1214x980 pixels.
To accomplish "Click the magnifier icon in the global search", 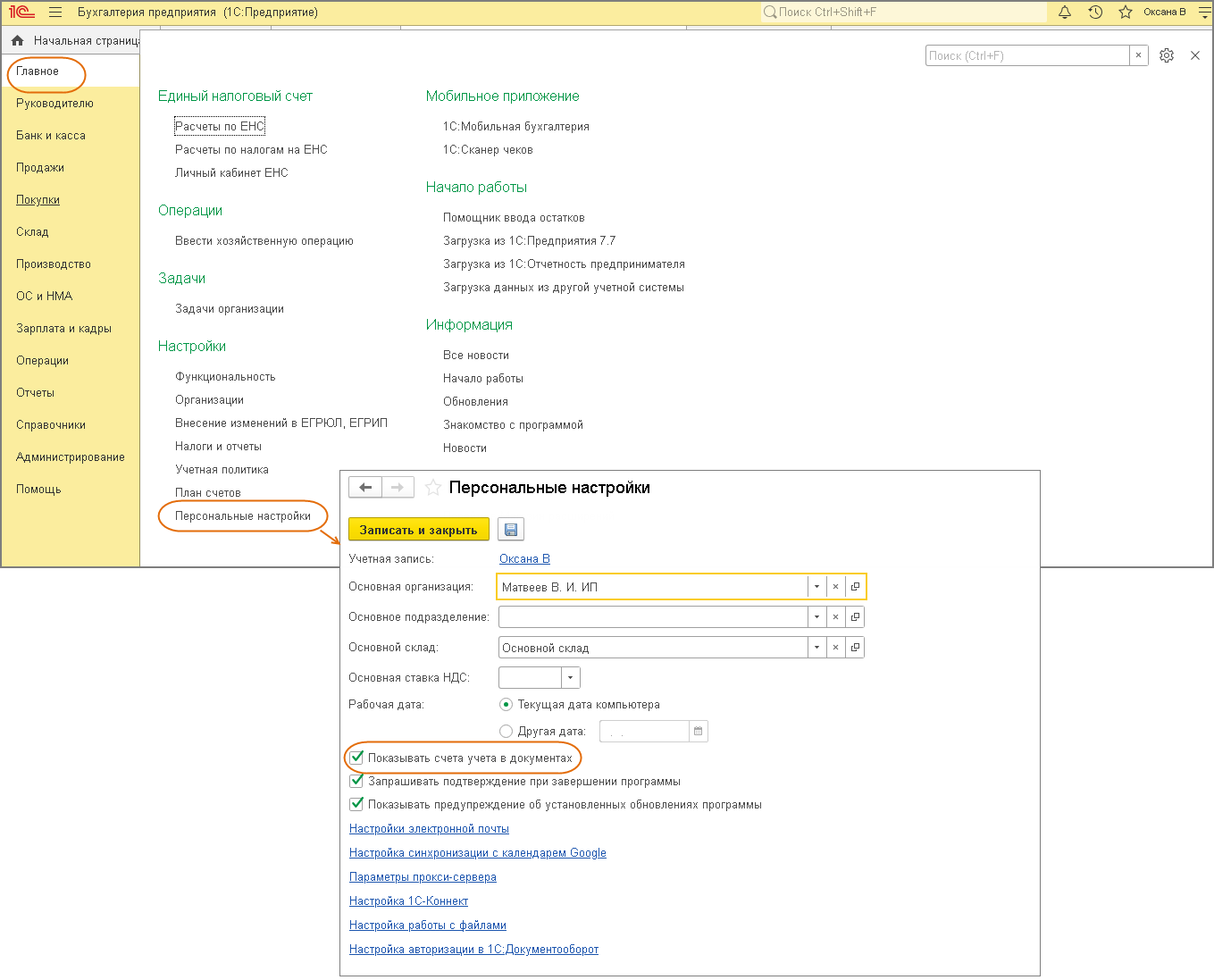I will (x=769, y=13).
